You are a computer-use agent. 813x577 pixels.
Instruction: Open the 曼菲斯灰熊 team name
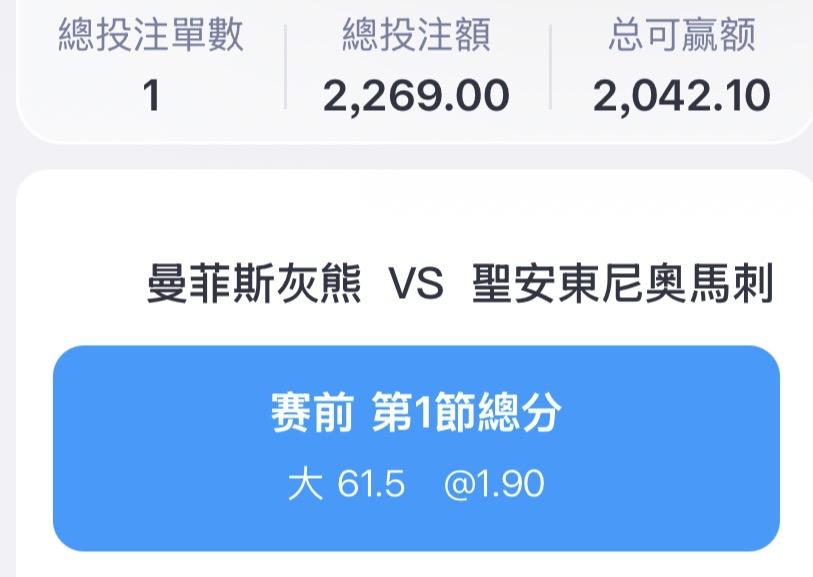[x=254, y=285]
